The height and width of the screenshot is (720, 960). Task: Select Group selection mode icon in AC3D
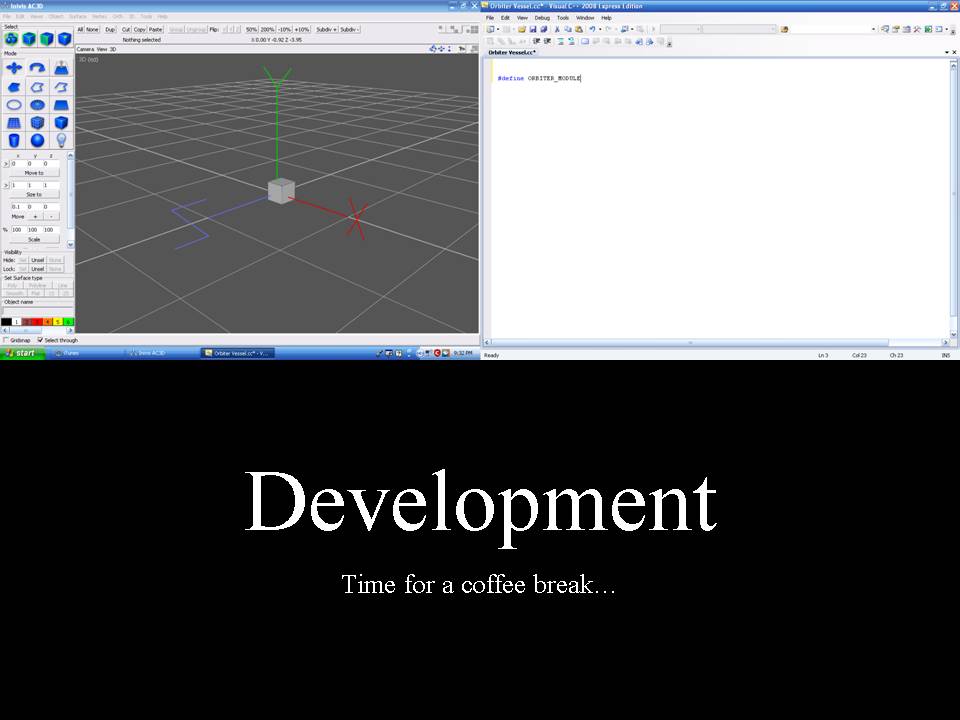11,39
